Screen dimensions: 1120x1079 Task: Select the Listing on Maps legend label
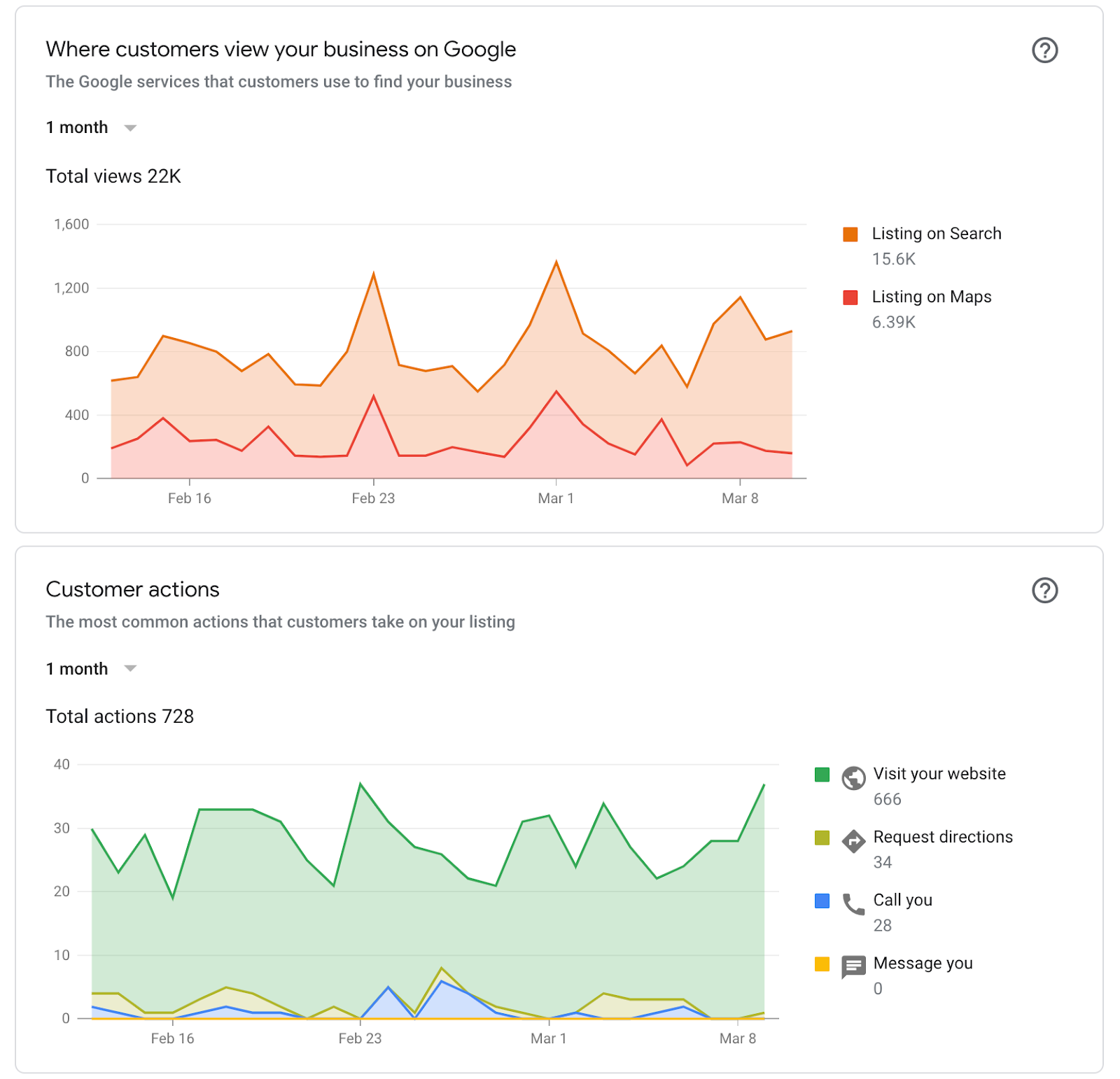931,297
